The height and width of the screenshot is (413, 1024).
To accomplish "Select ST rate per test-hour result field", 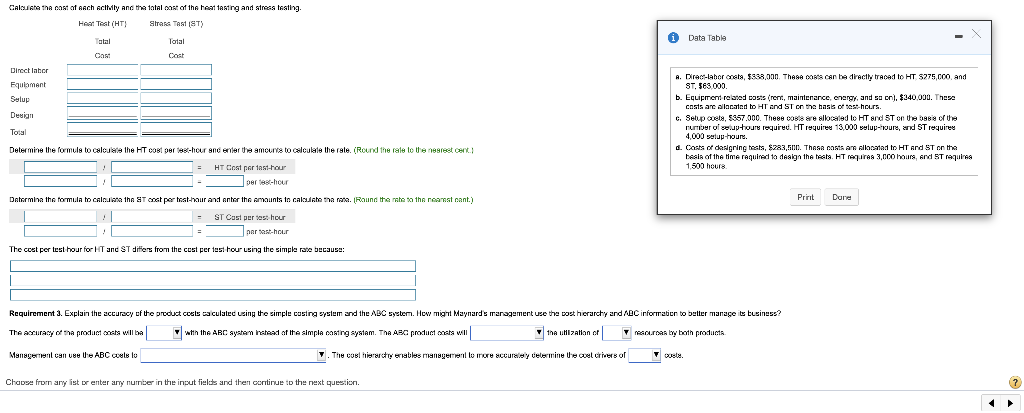I will (225, 231).
